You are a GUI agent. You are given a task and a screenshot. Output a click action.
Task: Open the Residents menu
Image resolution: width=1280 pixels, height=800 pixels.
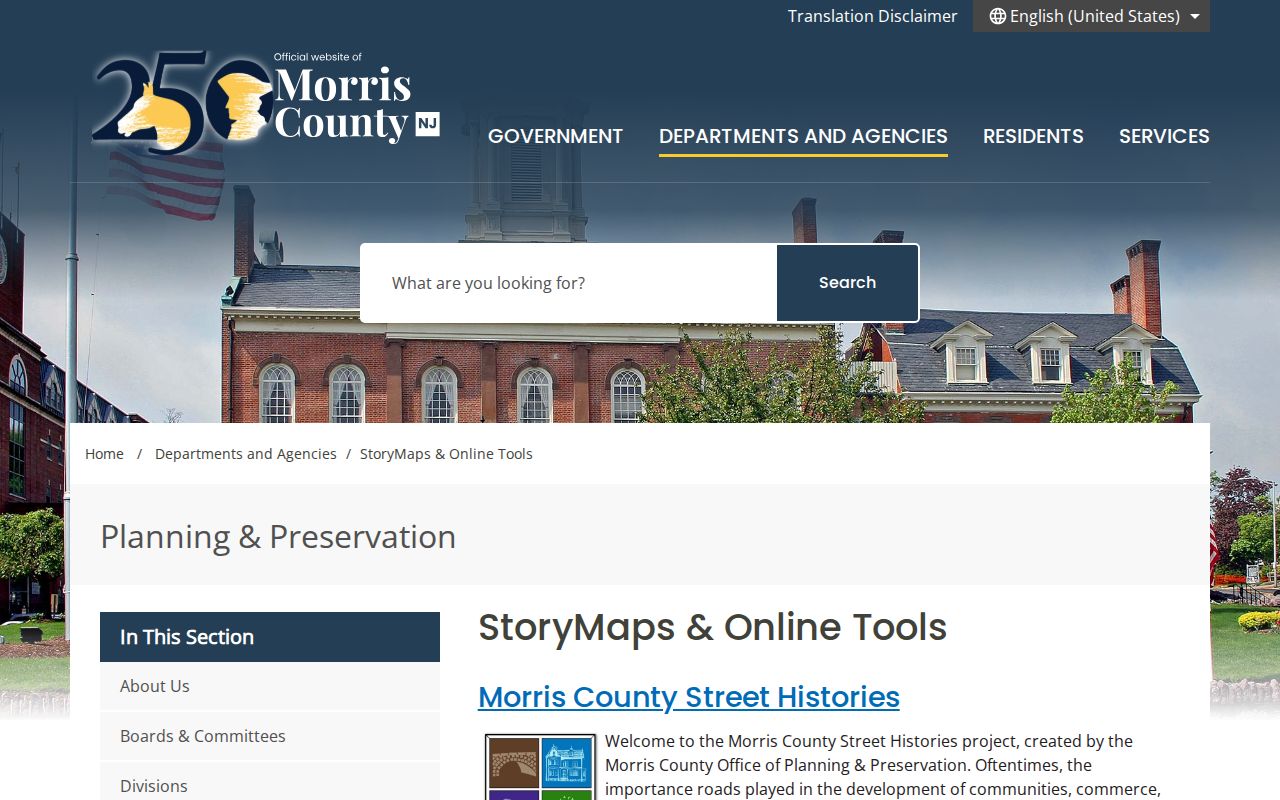click(x=1033, y=136)
